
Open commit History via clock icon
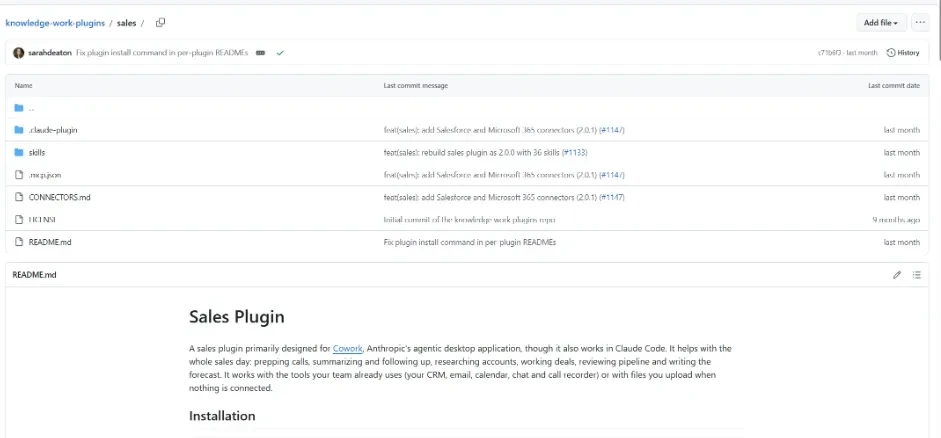pyautogui.click(x=903, y=53)
